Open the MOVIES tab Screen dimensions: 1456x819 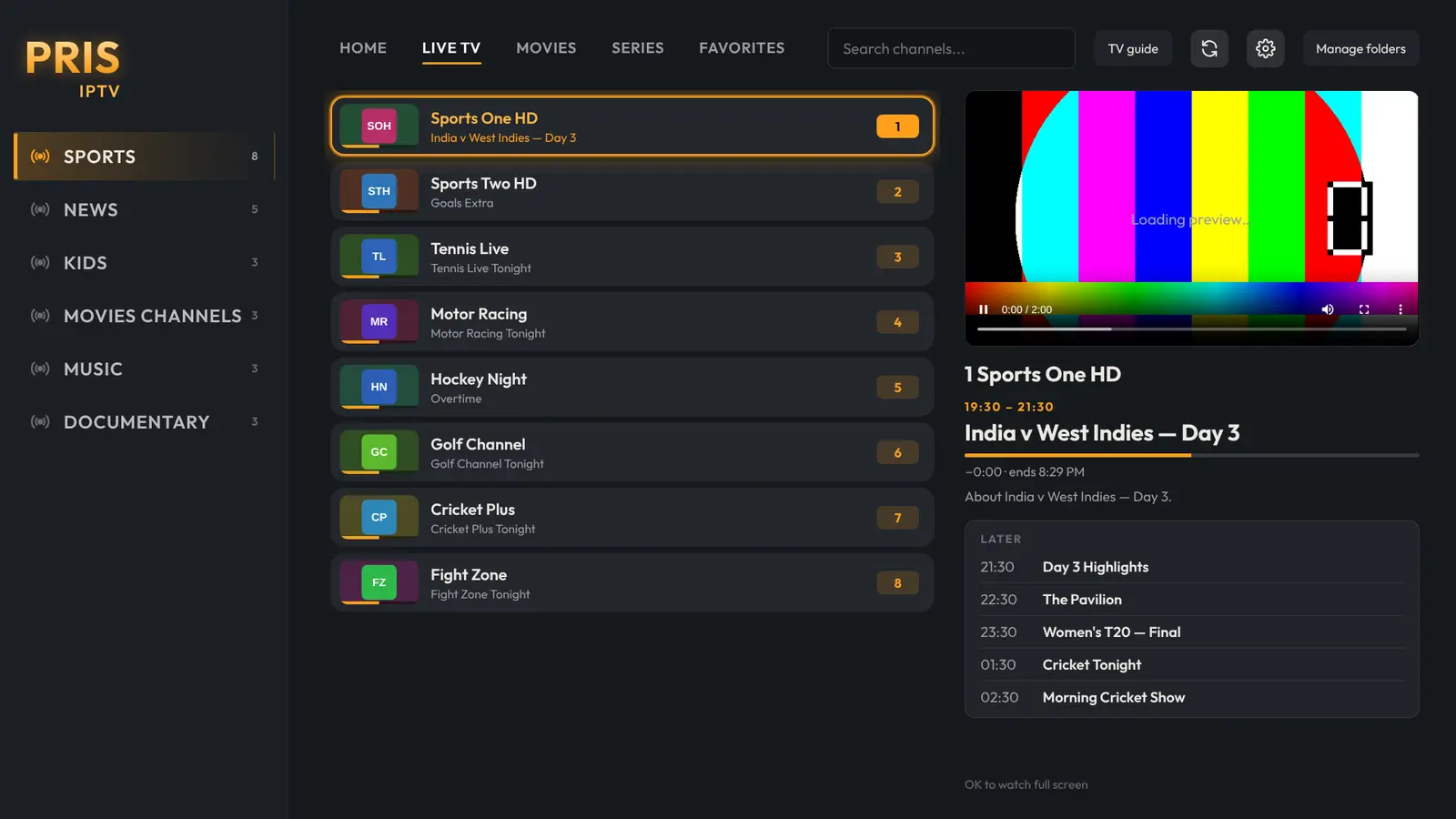[x=546, y=48]
